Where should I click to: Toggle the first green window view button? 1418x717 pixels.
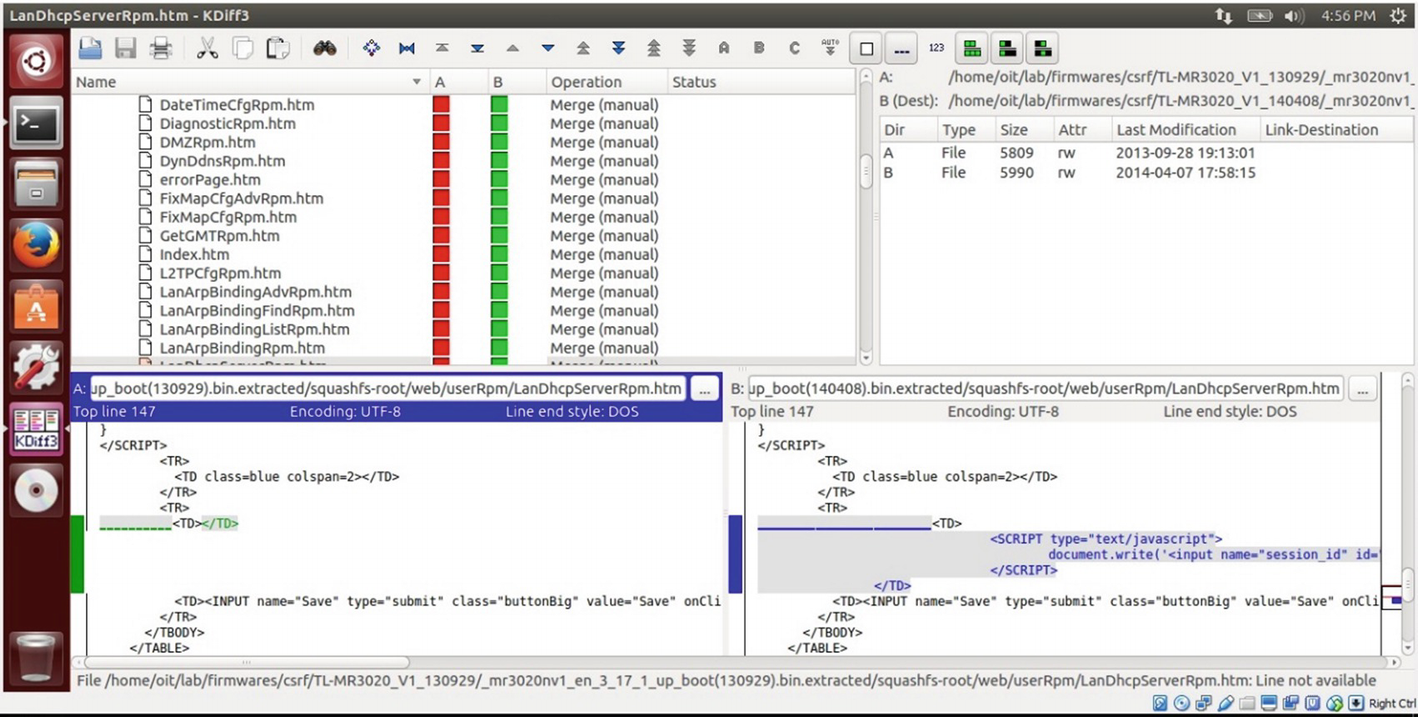pyautogui.click(x=972, y=48)
